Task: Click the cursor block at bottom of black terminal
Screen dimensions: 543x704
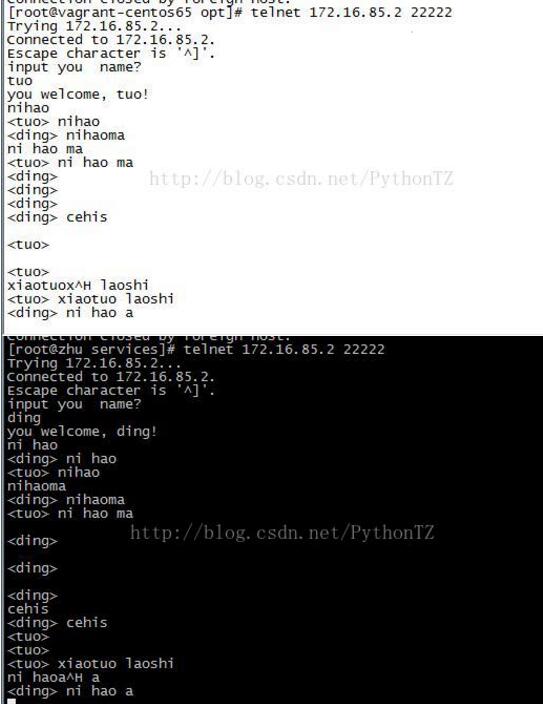Action: point(12,701)
